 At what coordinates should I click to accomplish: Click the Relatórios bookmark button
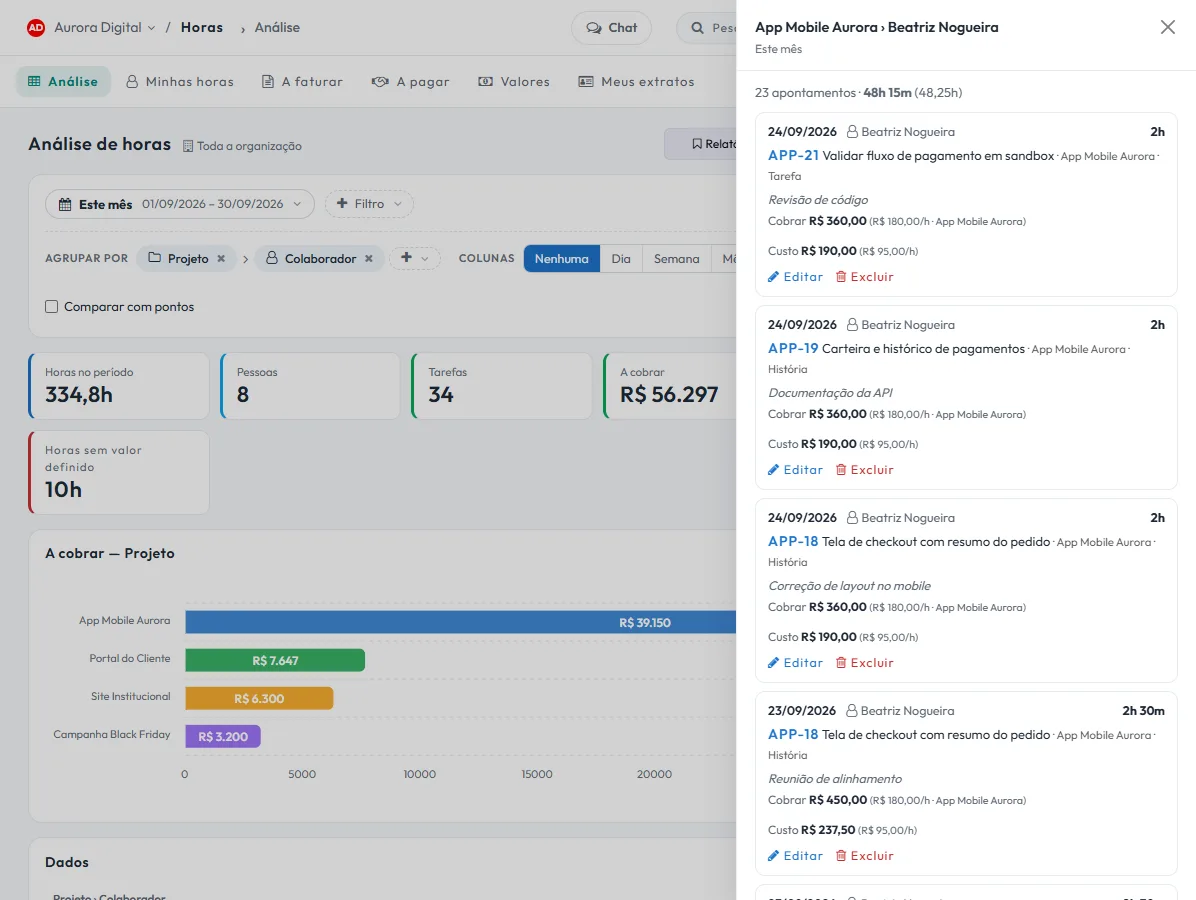[700, 144]
